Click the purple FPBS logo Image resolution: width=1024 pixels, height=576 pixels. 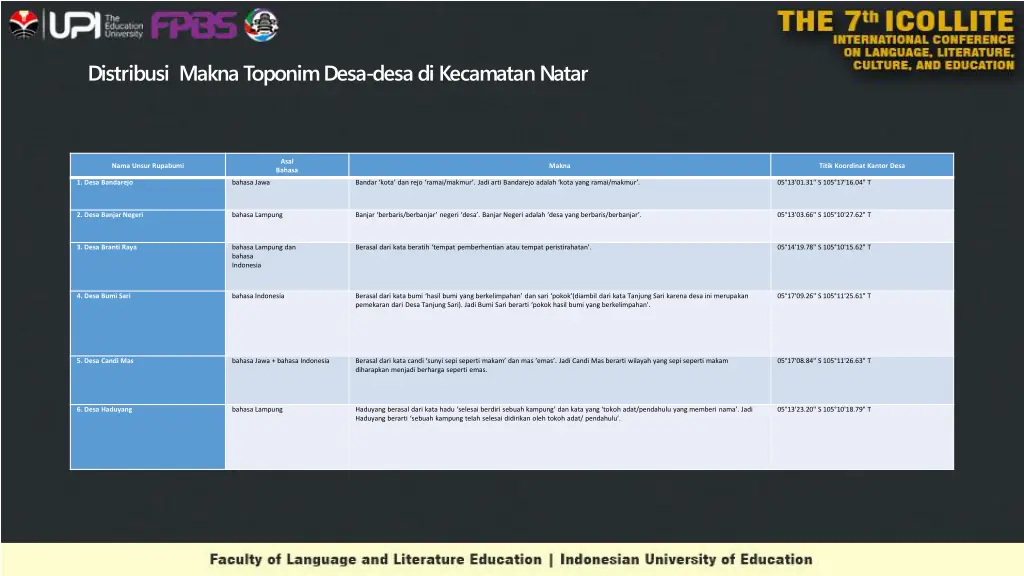[x=194, y=25]
